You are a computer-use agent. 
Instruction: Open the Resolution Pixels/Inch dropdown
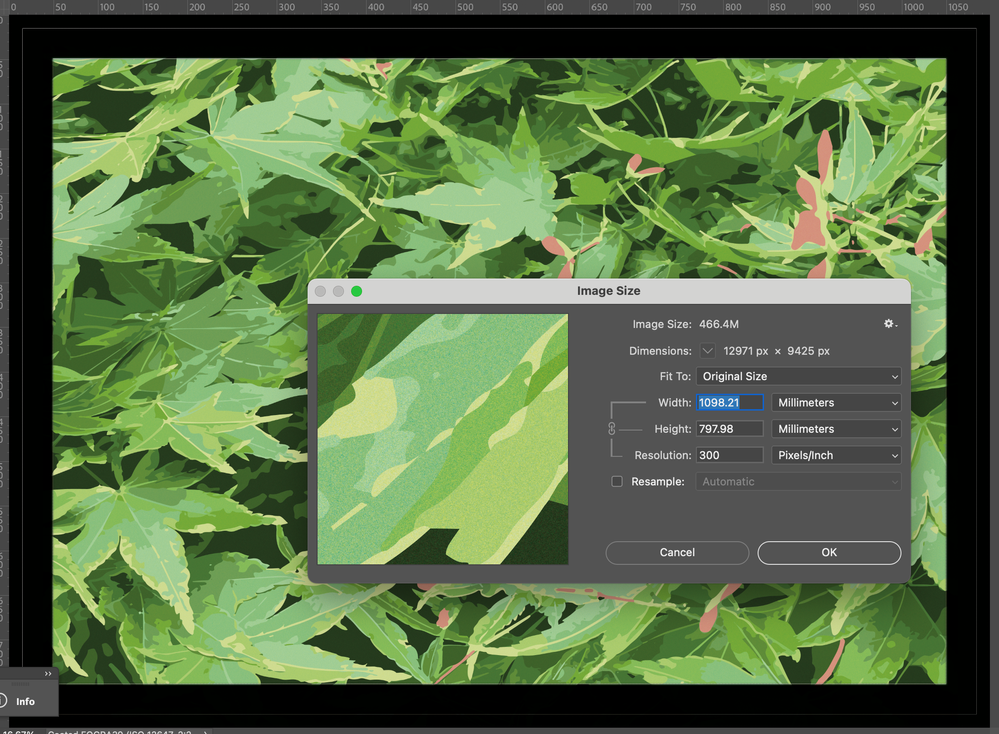click(x=837, y=455)
